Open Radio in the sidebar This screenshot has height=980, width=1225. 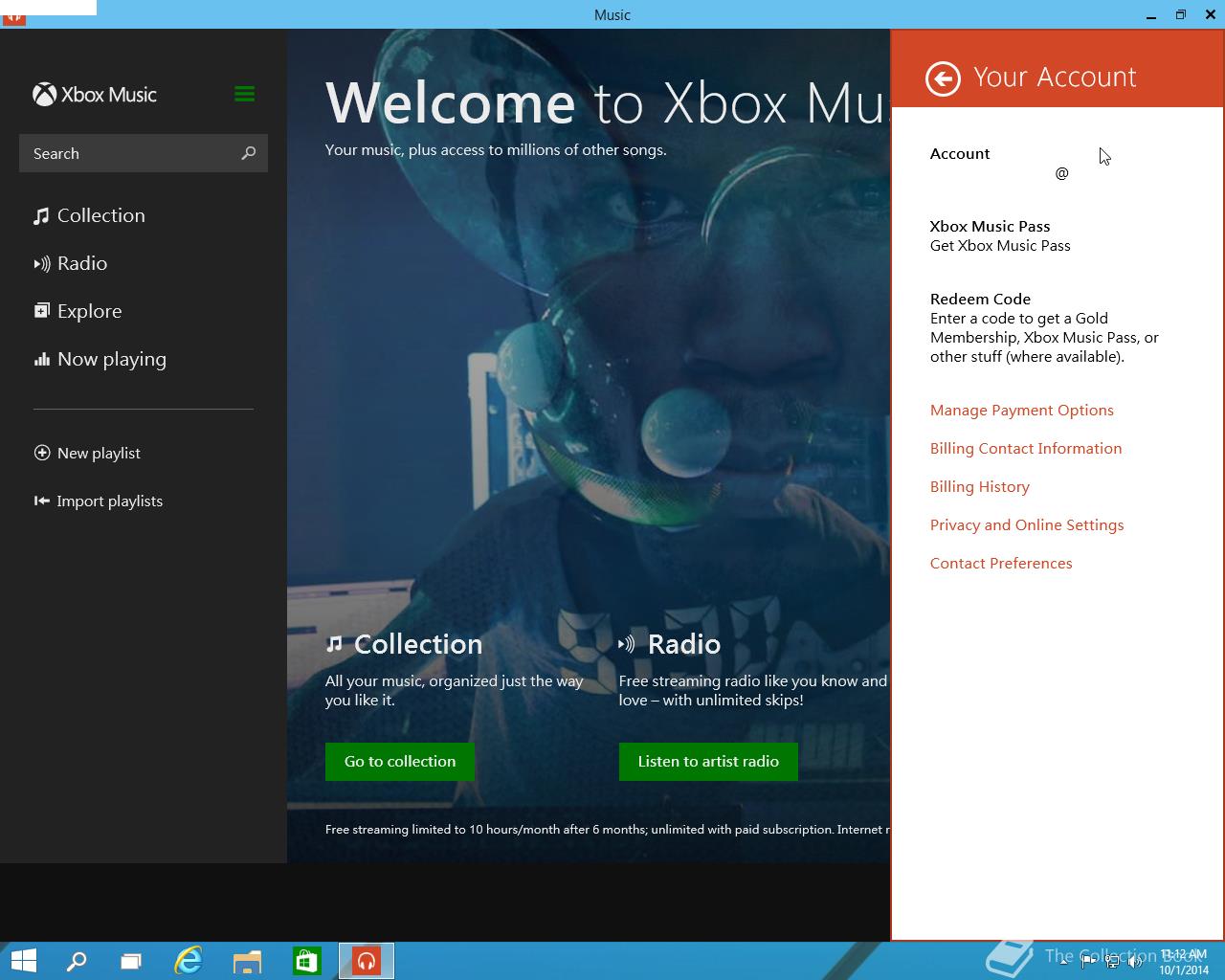tap(71, 263)
